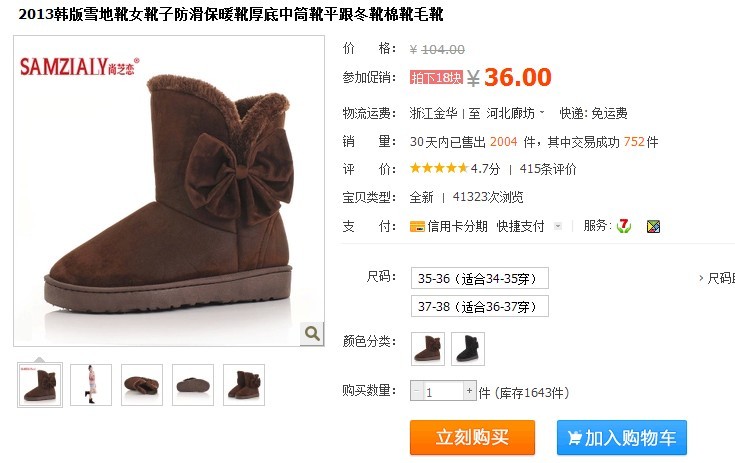This screenshot has height=463, width=735.
Task: Select size 37-38 option
Action: coord(480,306)
